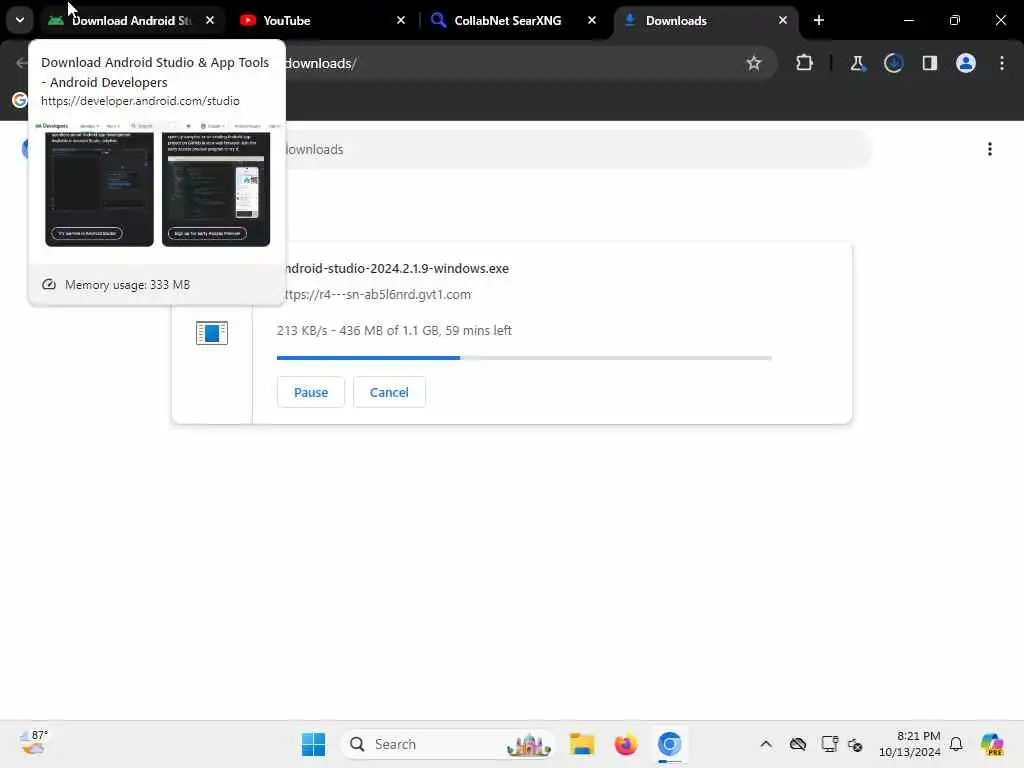Open the disconnected link tray icon
The height and width of the screenshot is (768, 1024).
pyautogui.click(x=856, y=744)
